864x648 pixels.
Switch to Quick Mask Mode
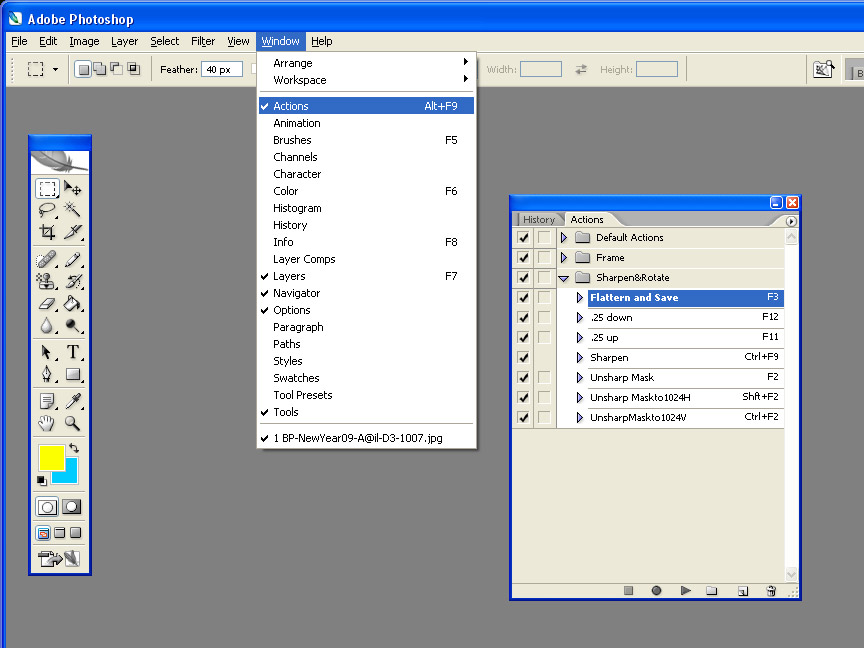[72, 507]
